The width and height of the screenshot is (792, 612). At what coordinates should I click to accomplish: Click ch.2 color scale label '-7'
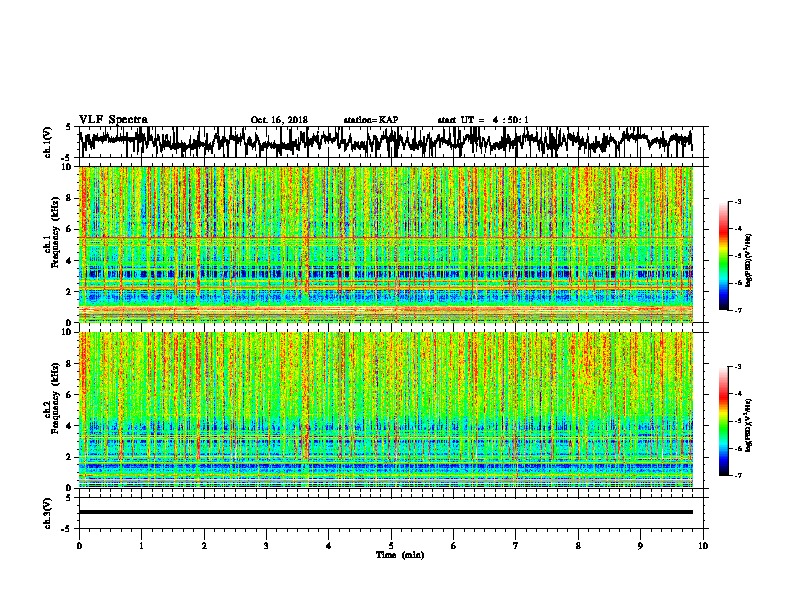point(738,476)
